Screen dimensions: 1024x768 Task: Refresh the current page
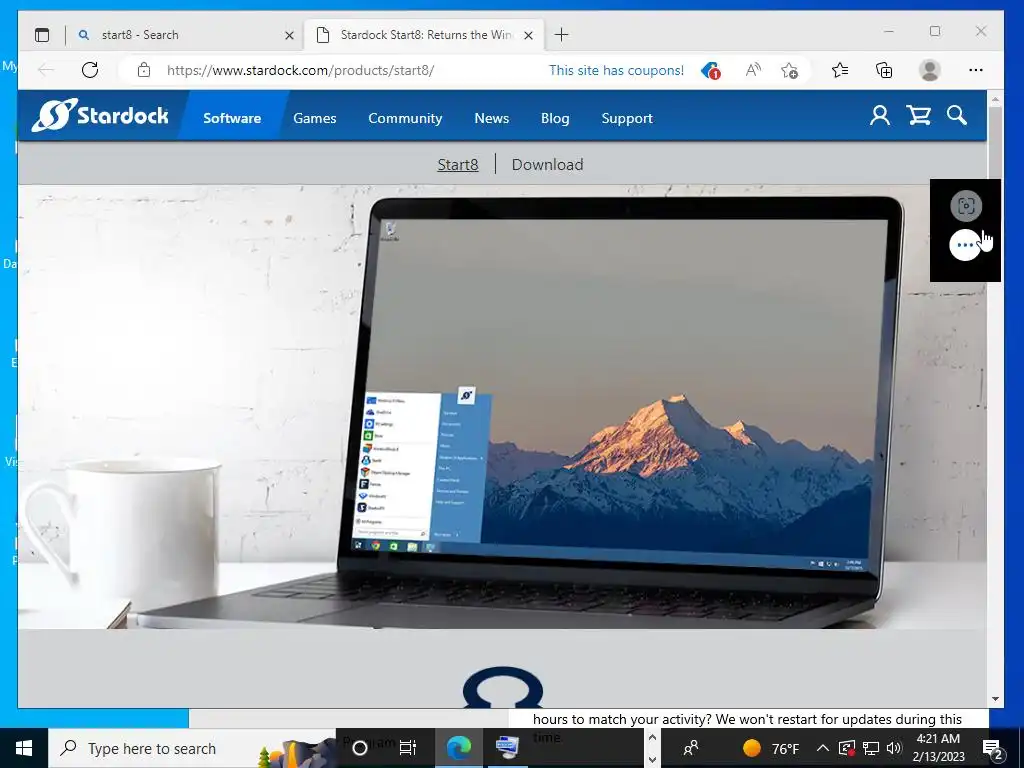point(90,70)
